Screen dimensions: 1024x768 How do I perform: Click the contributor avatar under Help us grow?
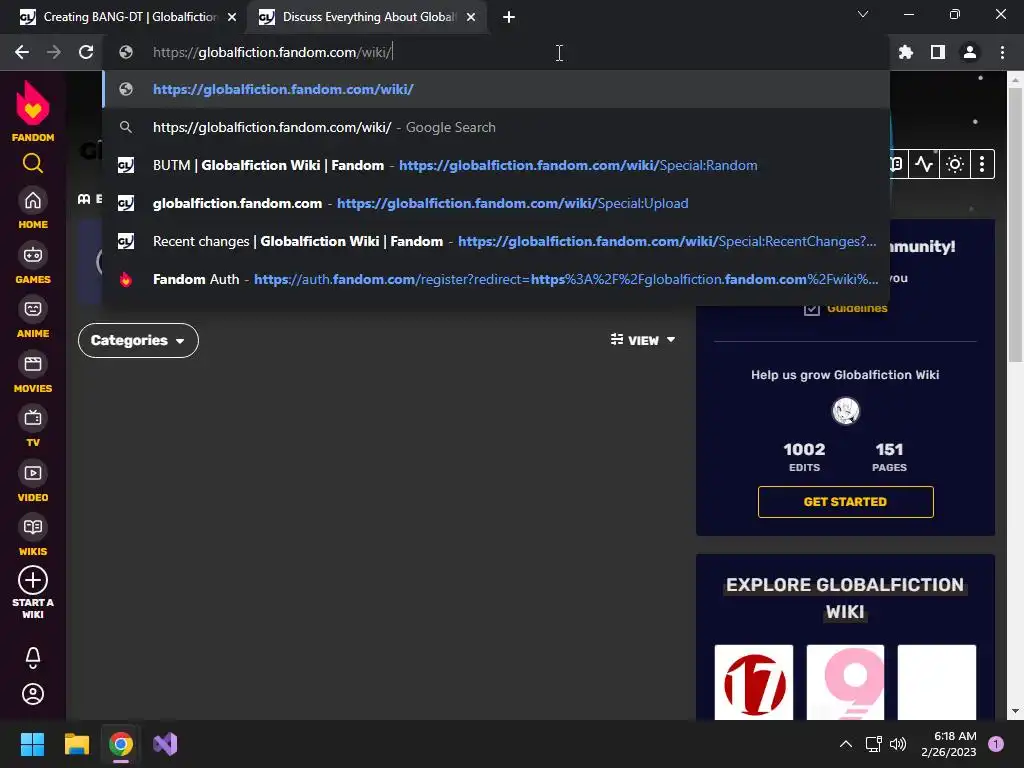coord(846,411)
